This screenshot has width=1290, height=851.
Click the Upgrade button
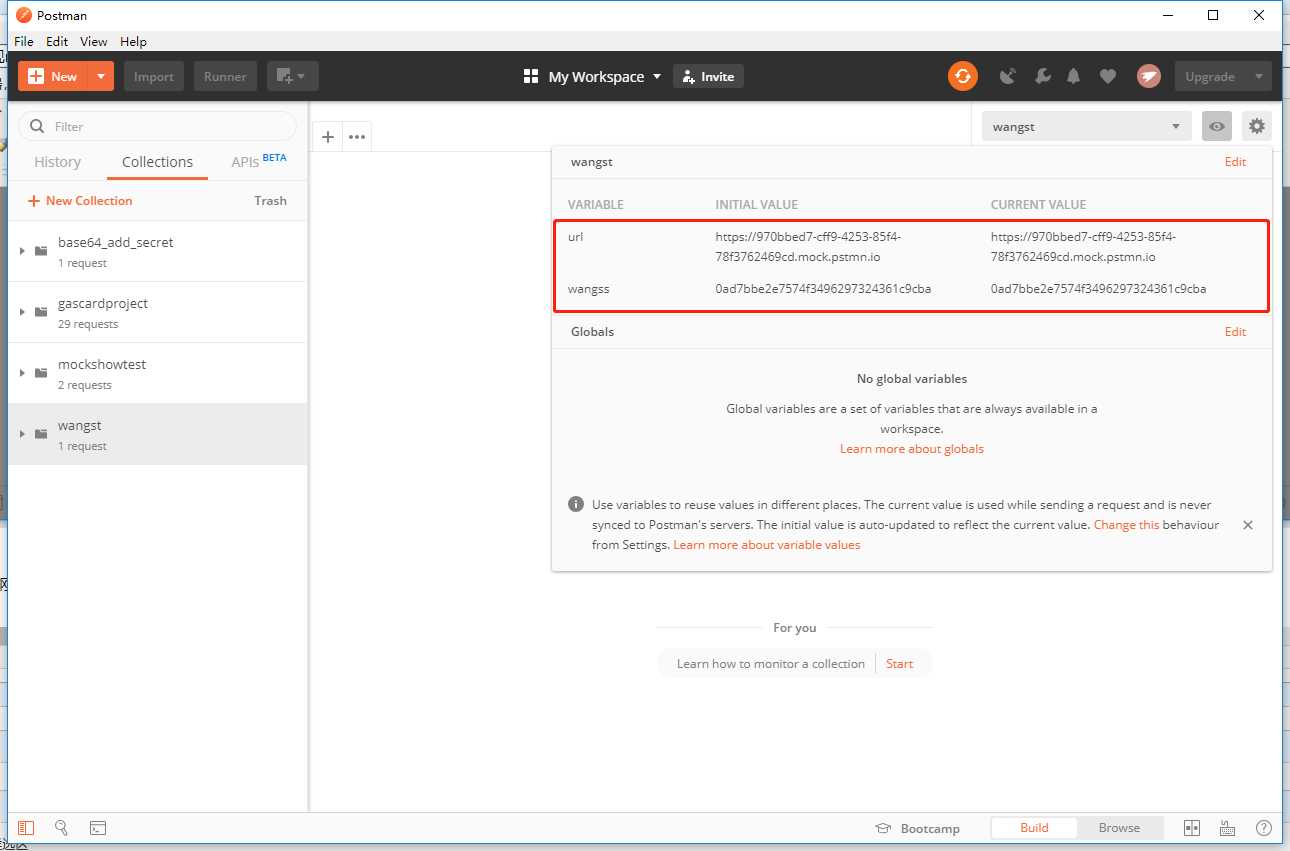pos(1210,76)
